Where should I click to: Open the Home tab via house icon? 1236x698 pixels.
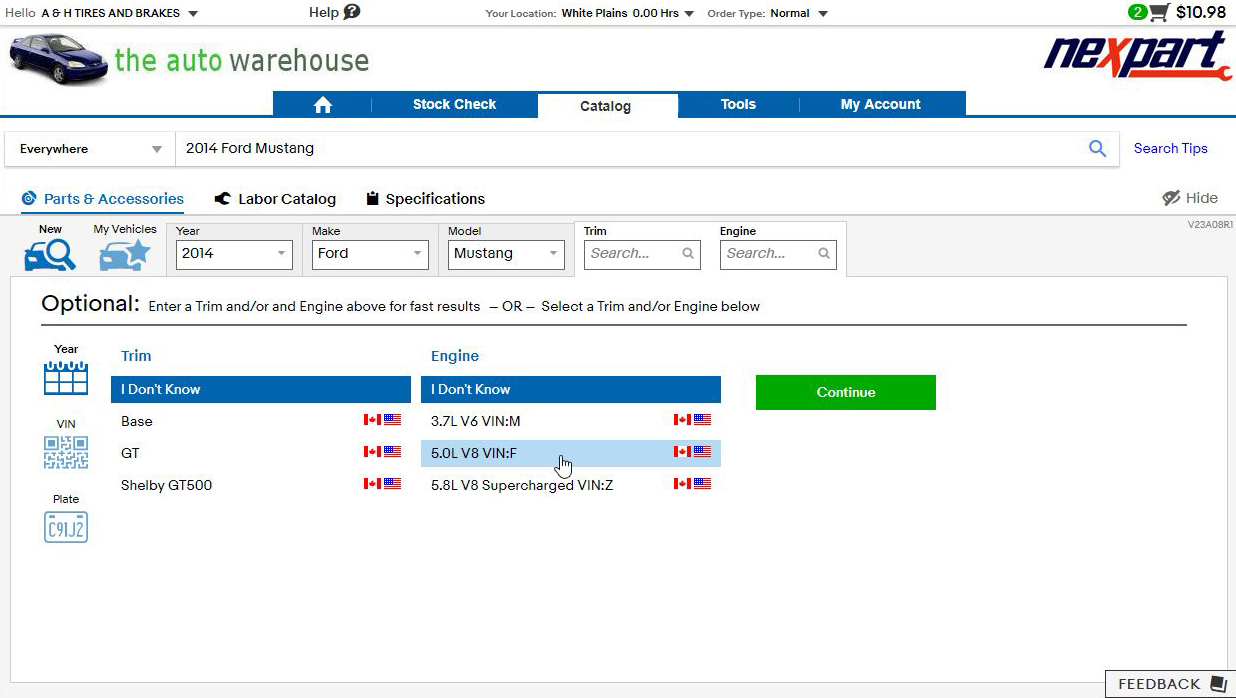(x=322, y=104)
